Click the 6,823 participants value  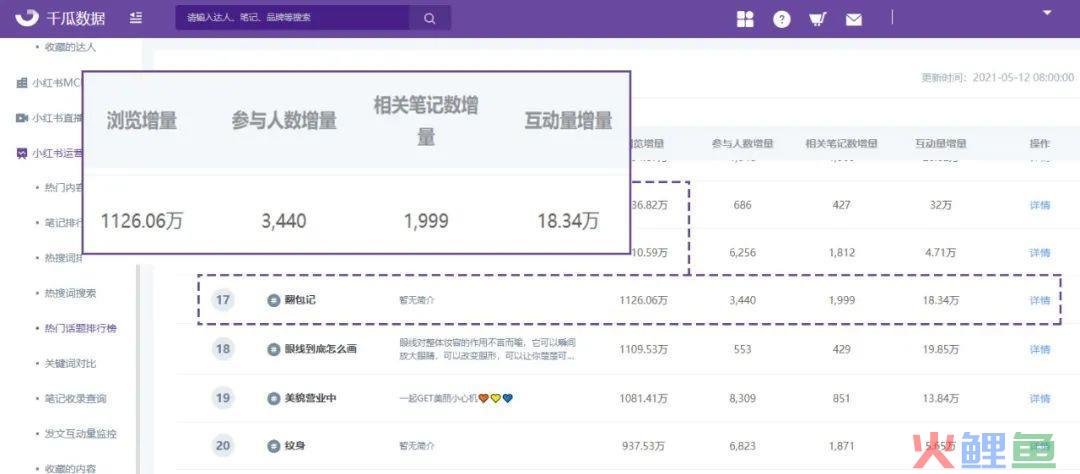[742, 446]
